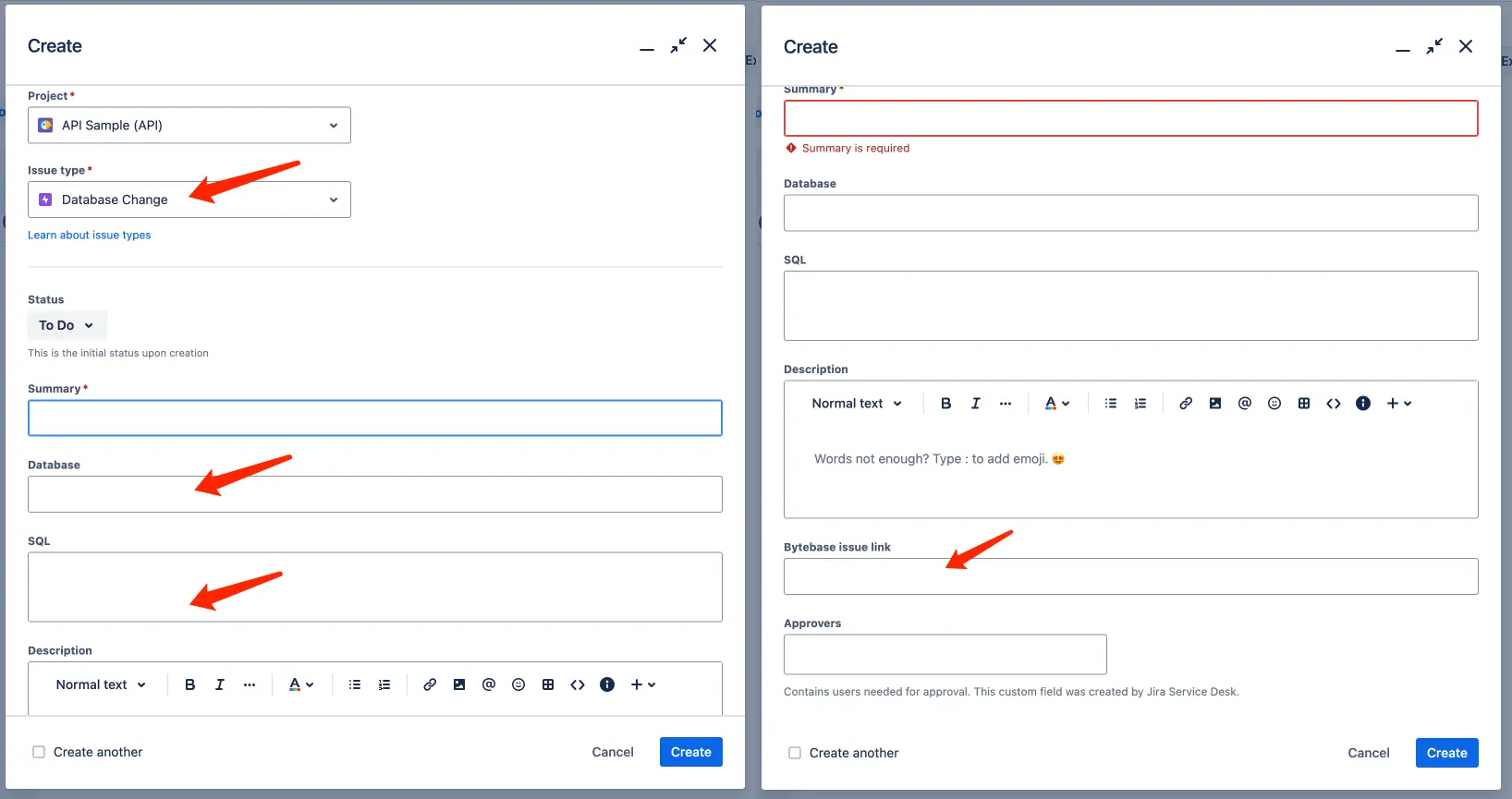Click Create button in right dialog

pos(1447,753)
